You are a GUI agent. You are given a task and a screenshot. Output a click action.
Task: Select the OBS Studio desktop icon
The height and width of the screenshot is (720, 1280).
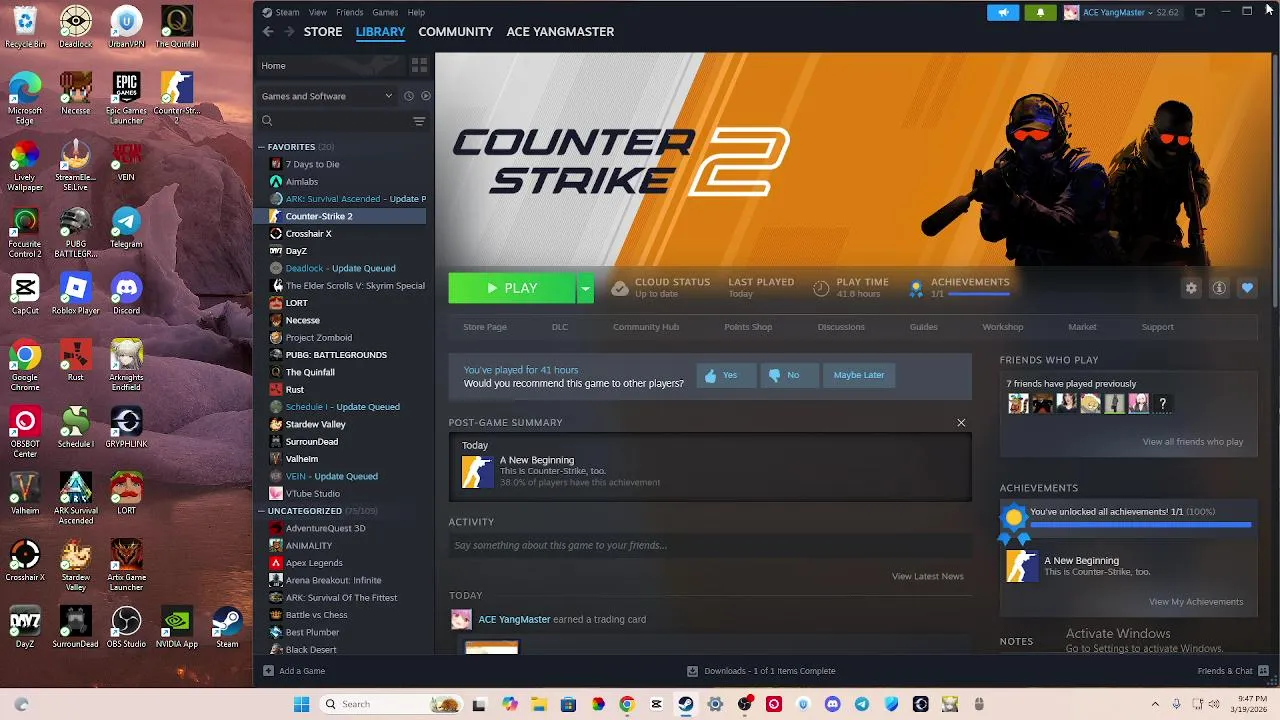[126, 627]
